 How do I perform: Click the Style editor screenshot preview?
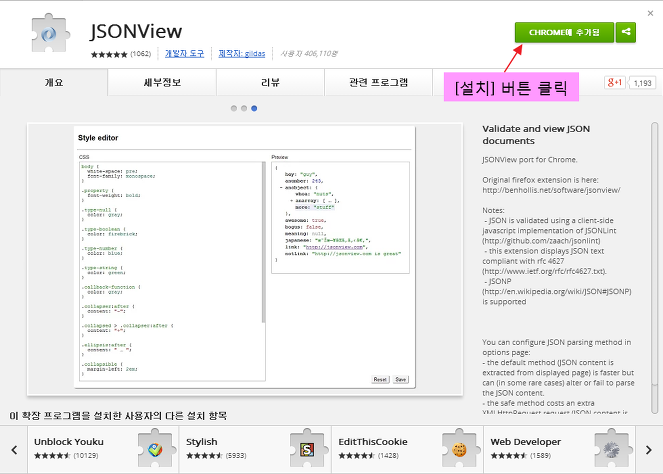[245, 259]
